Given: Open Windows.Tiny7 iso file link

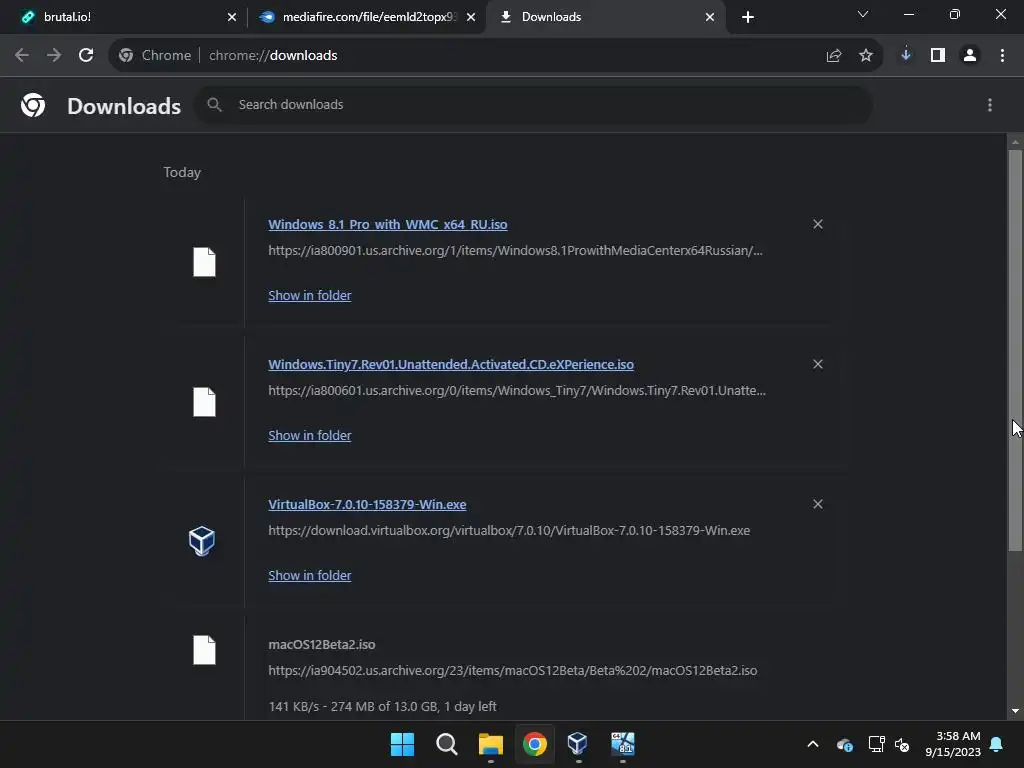Looking at the screenshot, I should pos(451,364).
